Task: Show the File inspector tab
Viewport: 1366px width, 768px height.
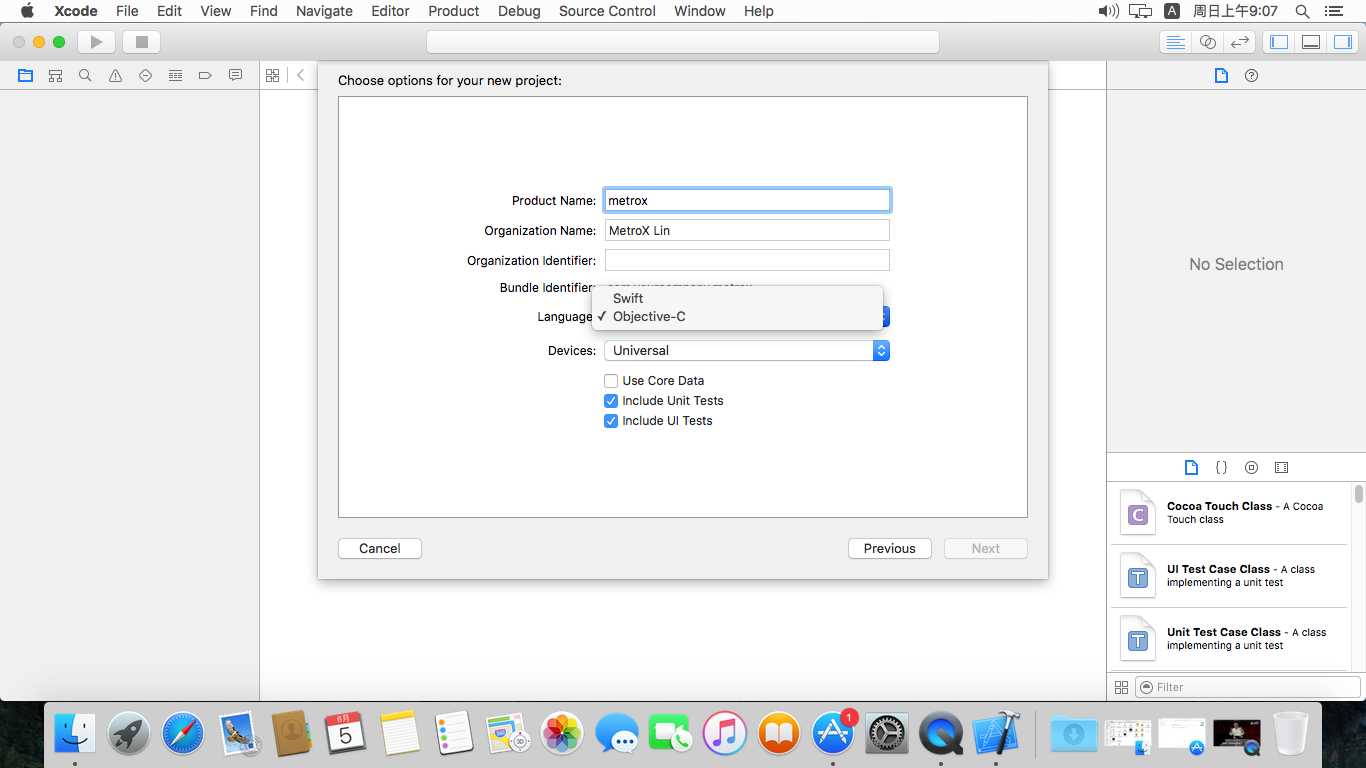Action: (x=1221, y=76)
